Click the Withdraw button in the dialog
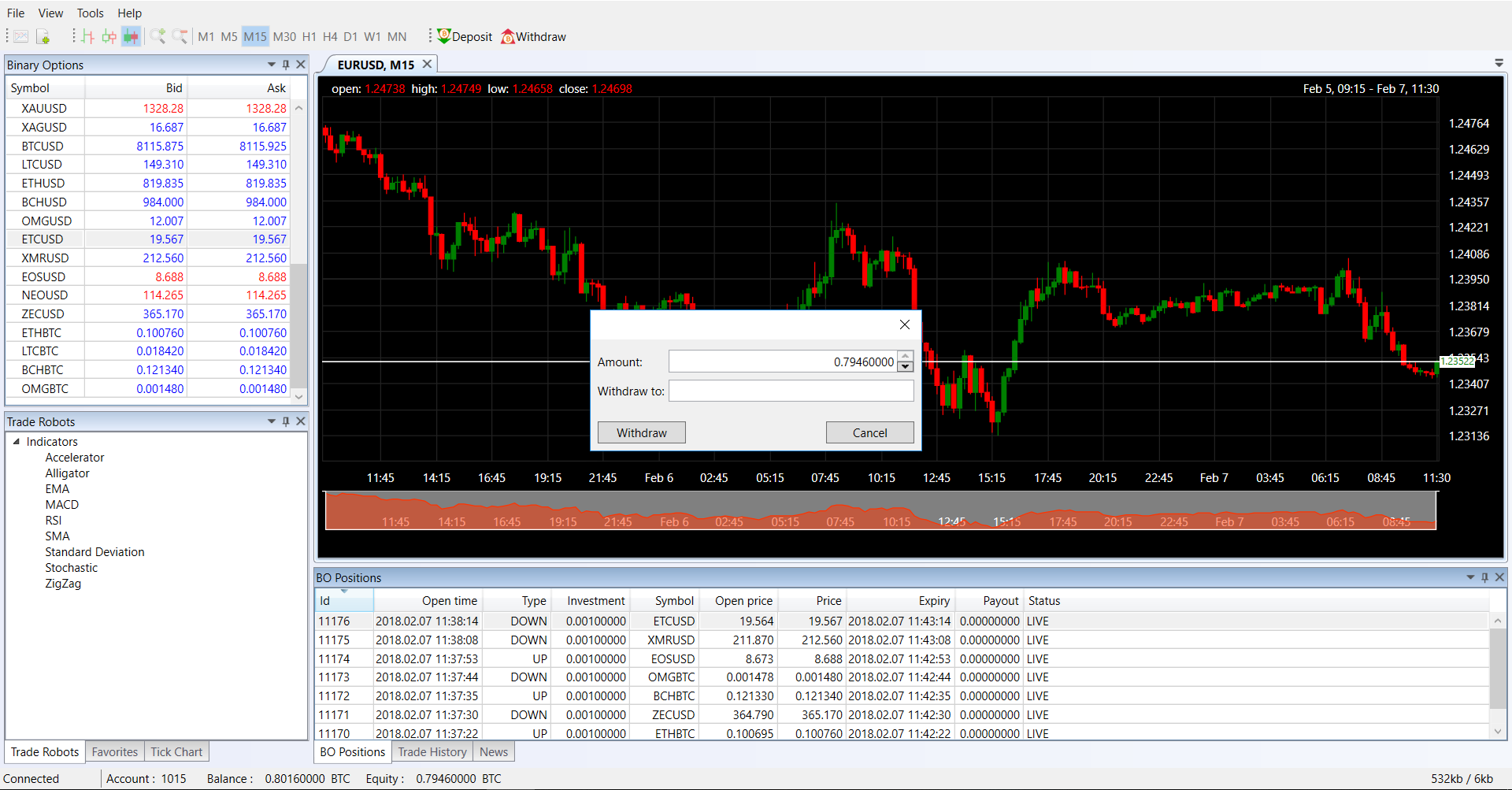 click(641, 433)
